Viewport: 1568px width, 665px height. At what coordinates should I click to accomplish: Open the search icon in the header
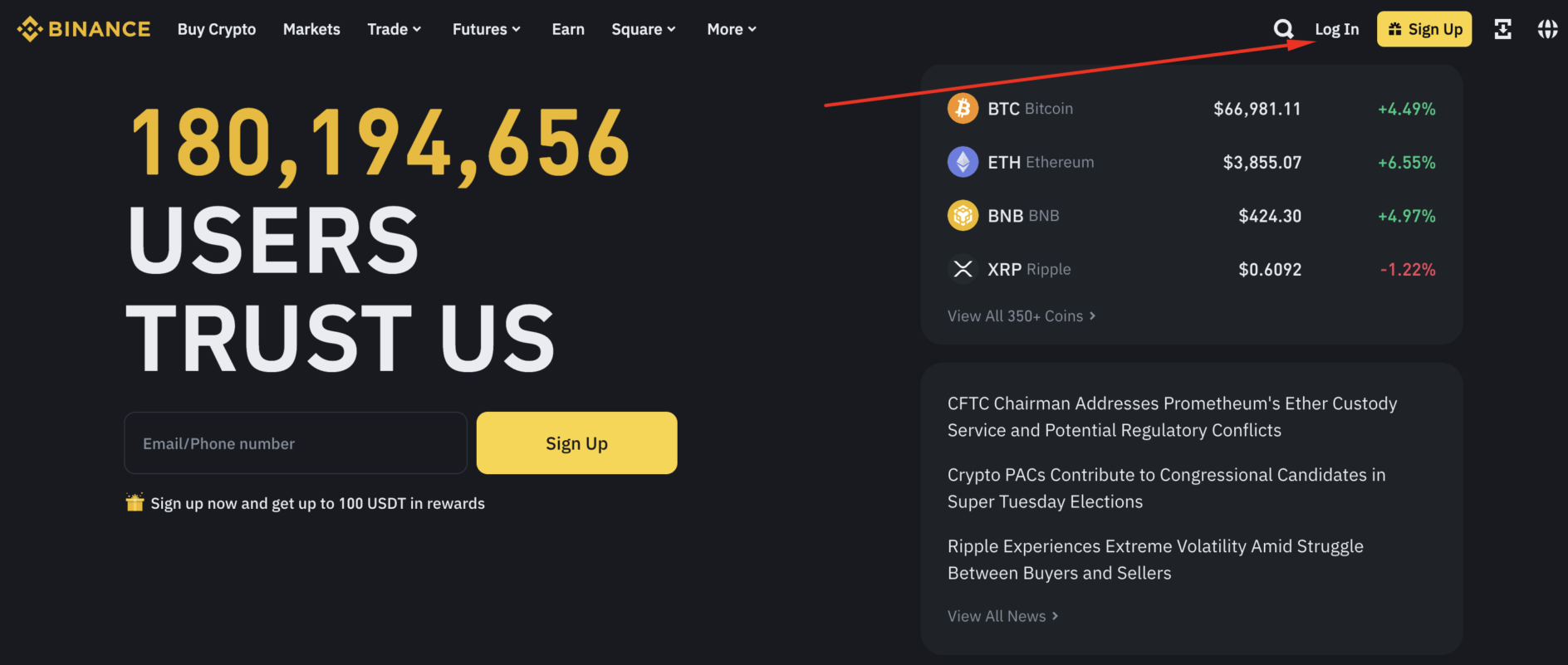(x=1284, y=28)
